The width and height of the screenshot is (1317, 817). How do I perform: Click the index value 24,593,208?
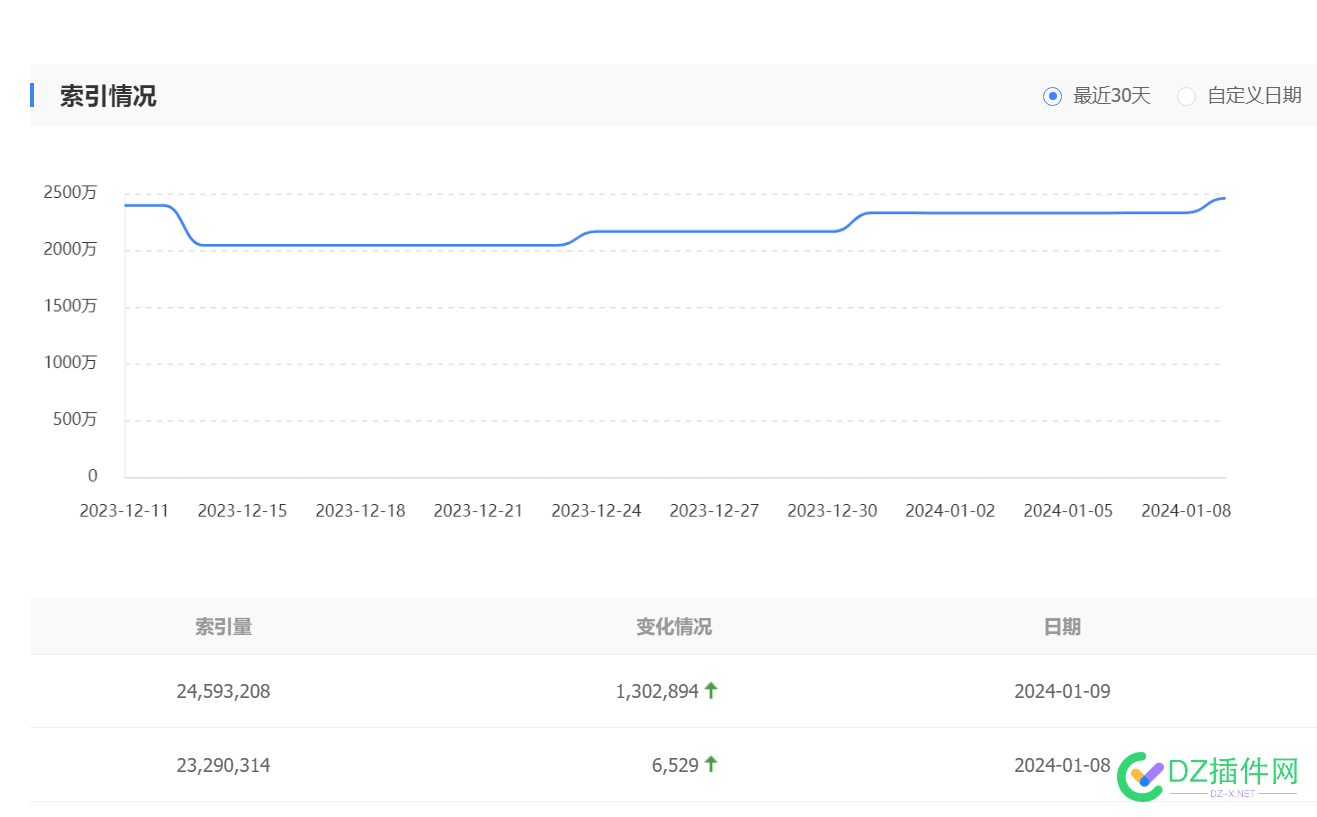pos(223,691)
